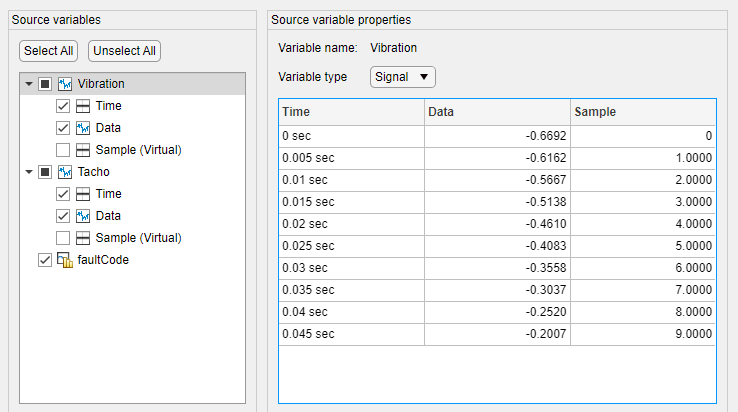Select Time label under Vibration
Image resolution: width=738 pixels, height=412 pixels.
(109, 106)
